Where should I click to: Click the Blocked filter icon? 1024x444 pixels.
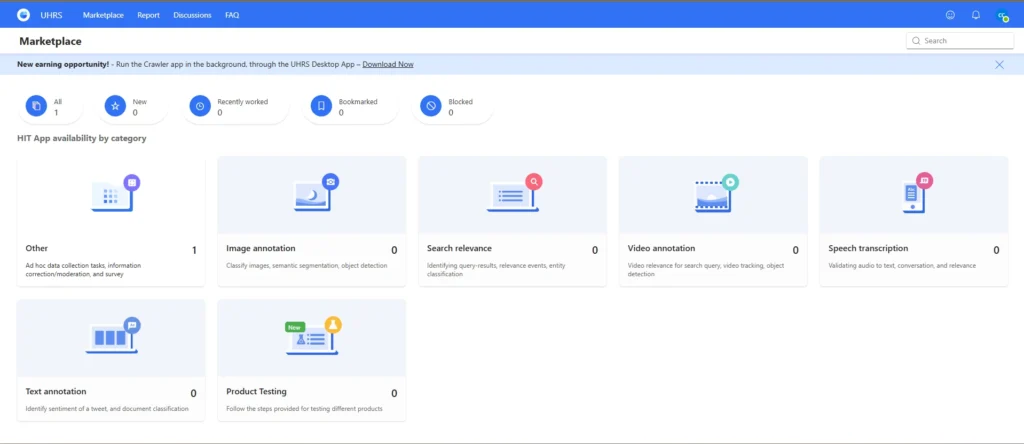[431, 106]
